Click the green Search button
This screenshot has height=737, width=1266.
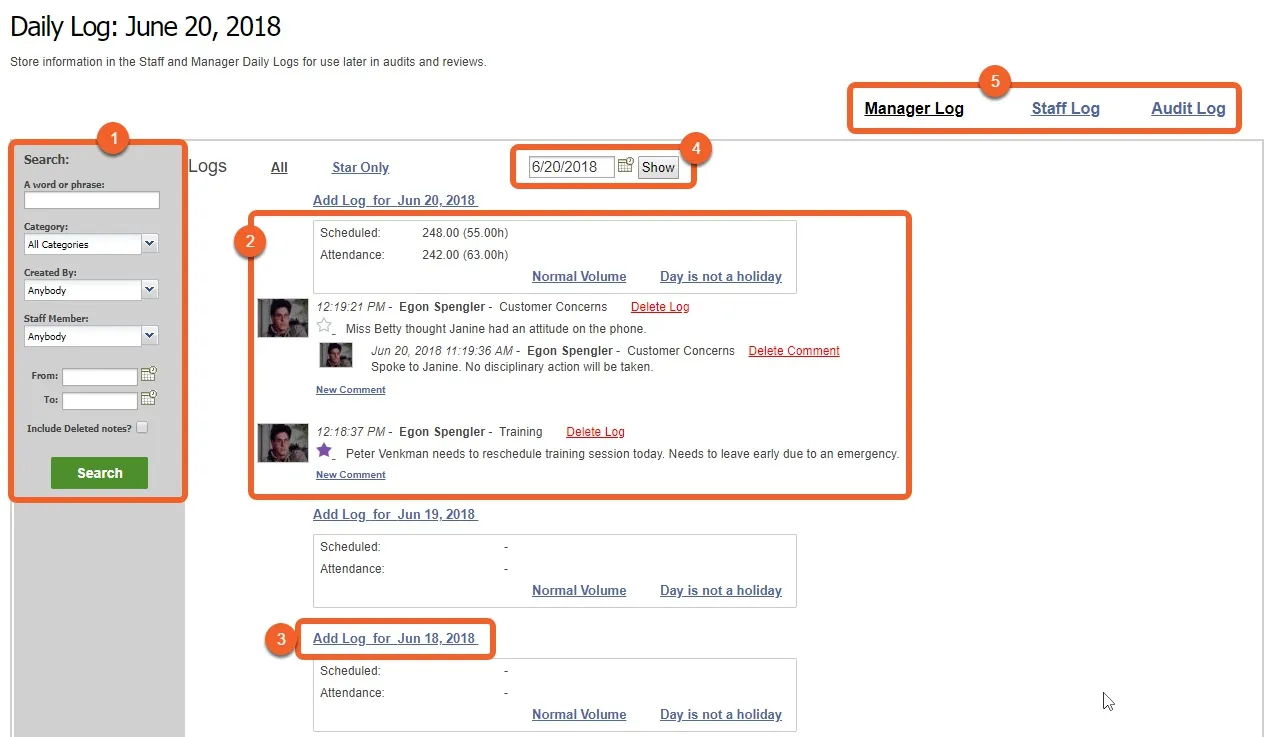pyautogui.click(x=99, y=473)
